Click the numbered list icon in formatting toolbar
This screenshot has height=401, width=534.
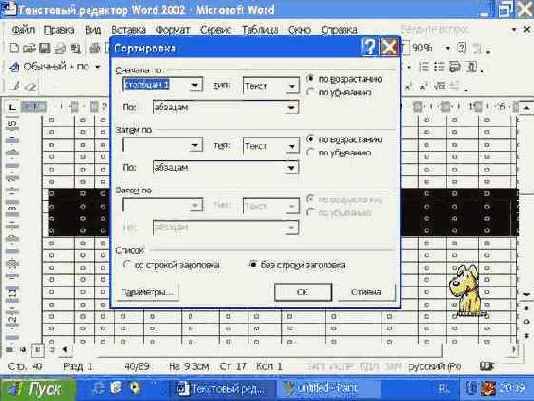coord(424,67)
